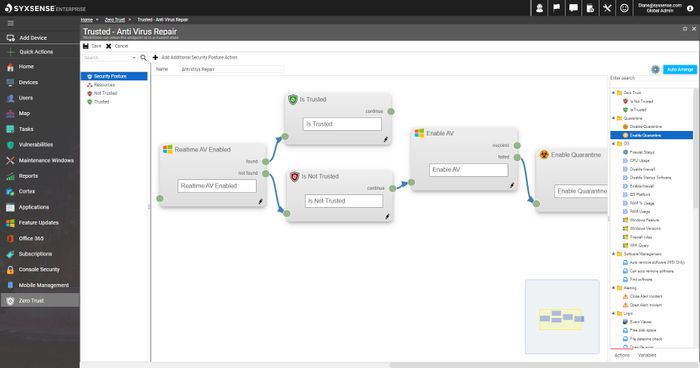
Task: Click the Auto Arrange button
Action: tap(679, 69)
